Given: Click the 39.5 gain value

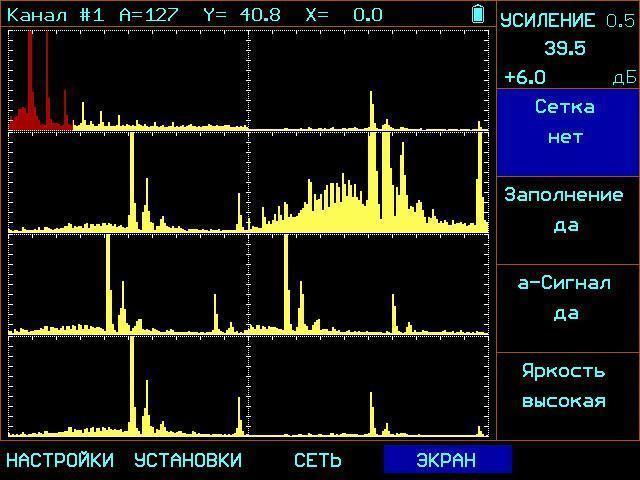Looking at the screenshot, I should [565, 48].
